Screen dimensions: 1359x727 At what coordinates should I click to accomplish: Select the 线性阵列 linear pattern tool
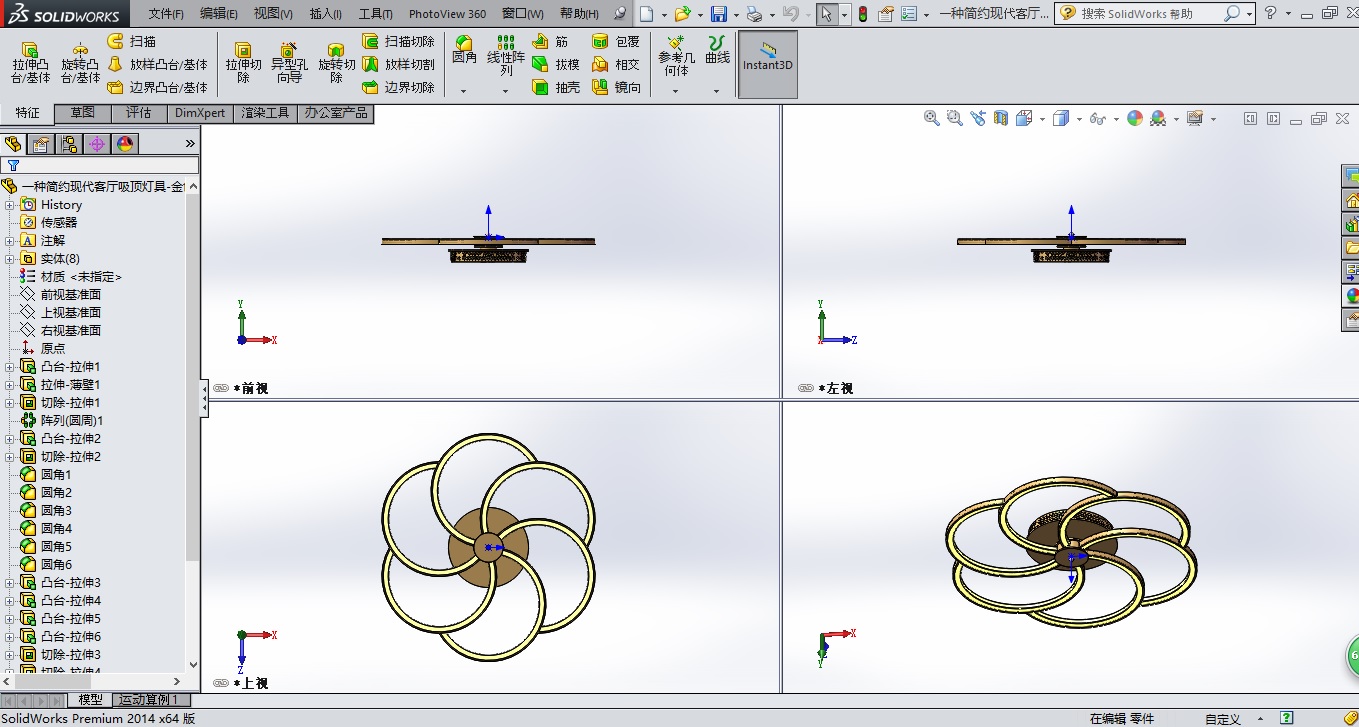(x=506, y=56)
